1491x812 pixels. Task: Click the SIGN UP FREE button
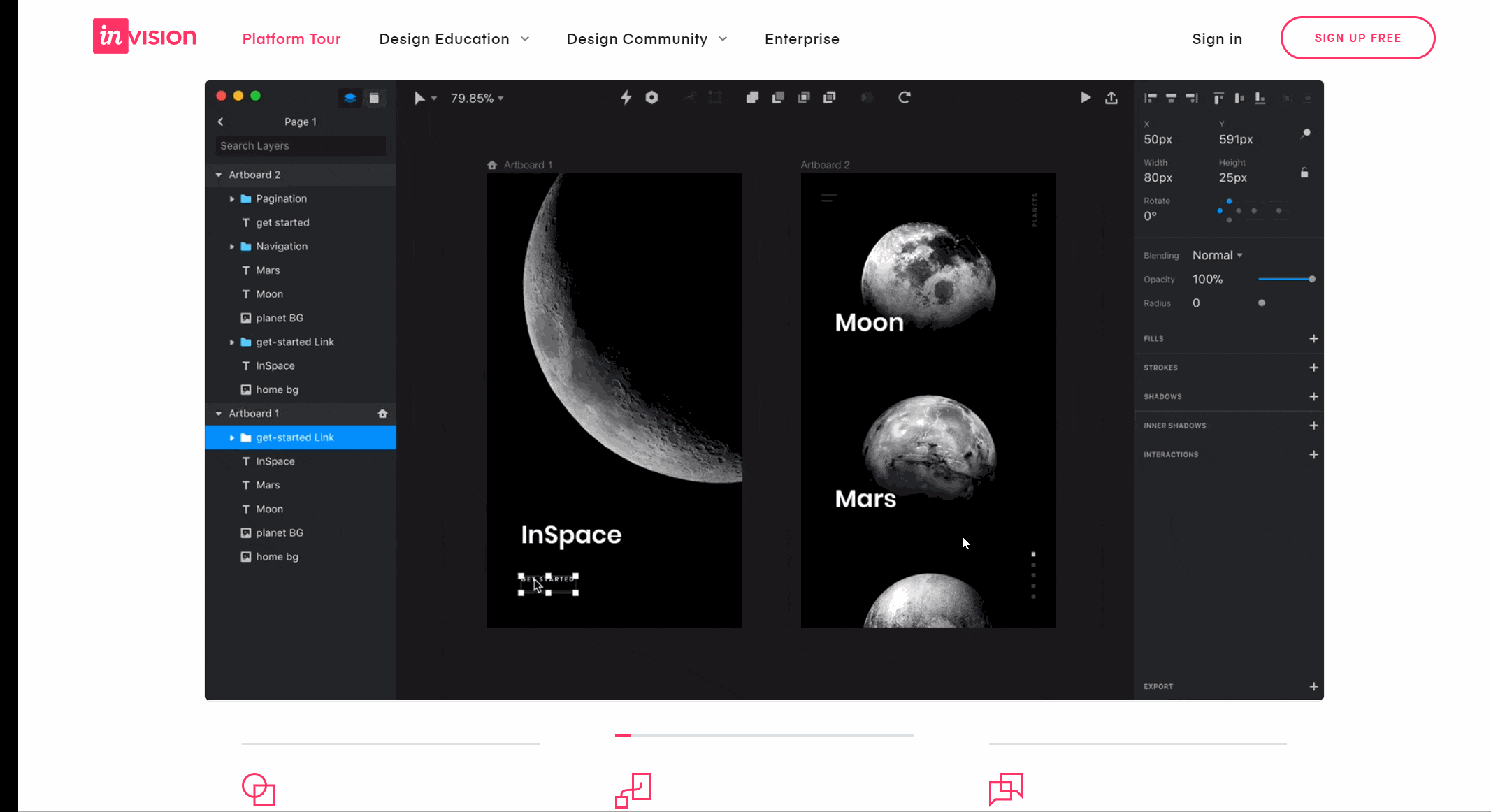1358,37
